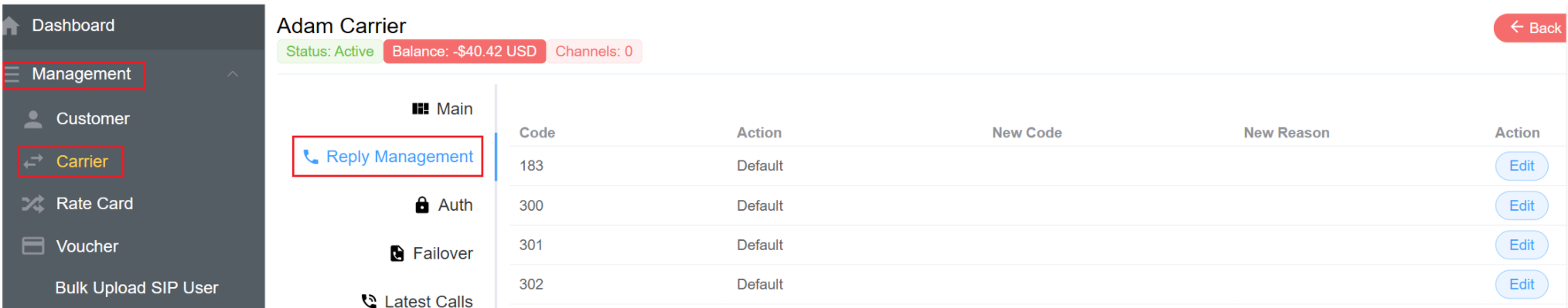Click the Balance -$40.42 USD badge
Screen dimensions: 1568x308
(x=465, y=52)
